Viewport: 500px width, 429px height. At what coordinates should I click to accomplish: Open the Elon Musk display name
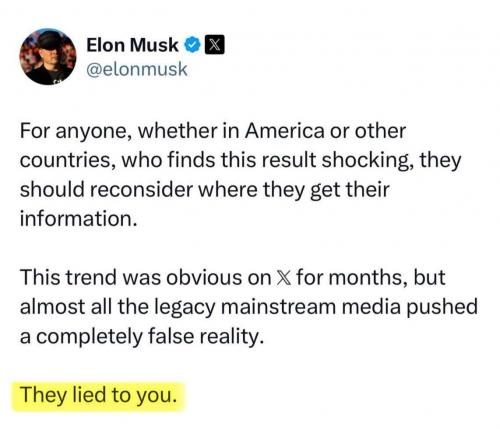(x=132, y=45)
